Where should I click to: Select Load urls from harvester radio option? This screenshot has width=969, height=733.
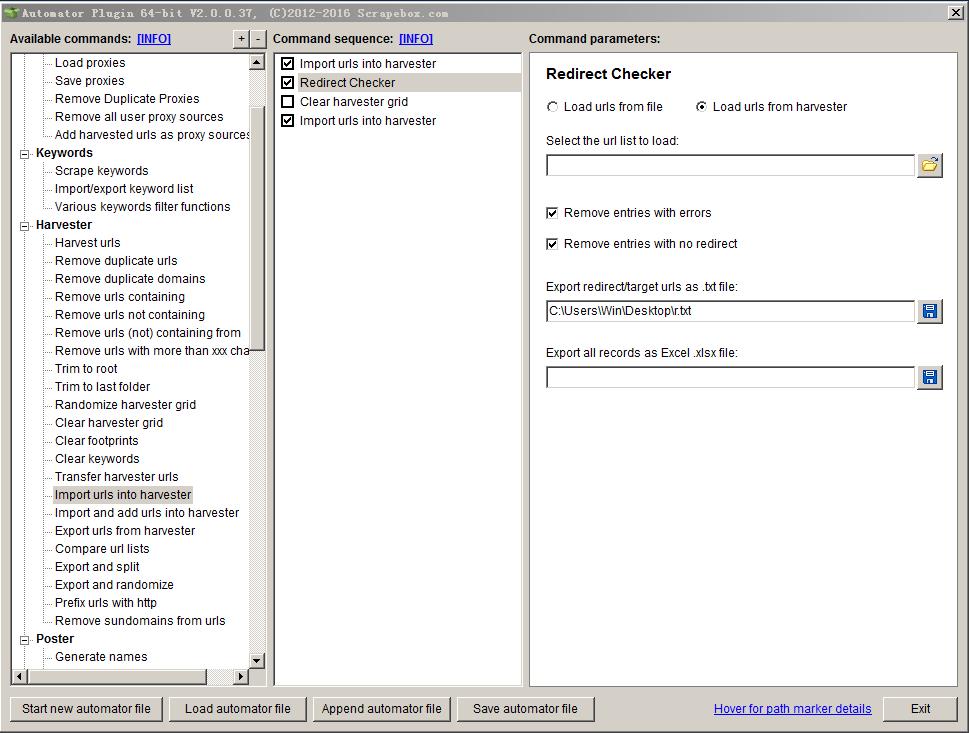(701, 107)
